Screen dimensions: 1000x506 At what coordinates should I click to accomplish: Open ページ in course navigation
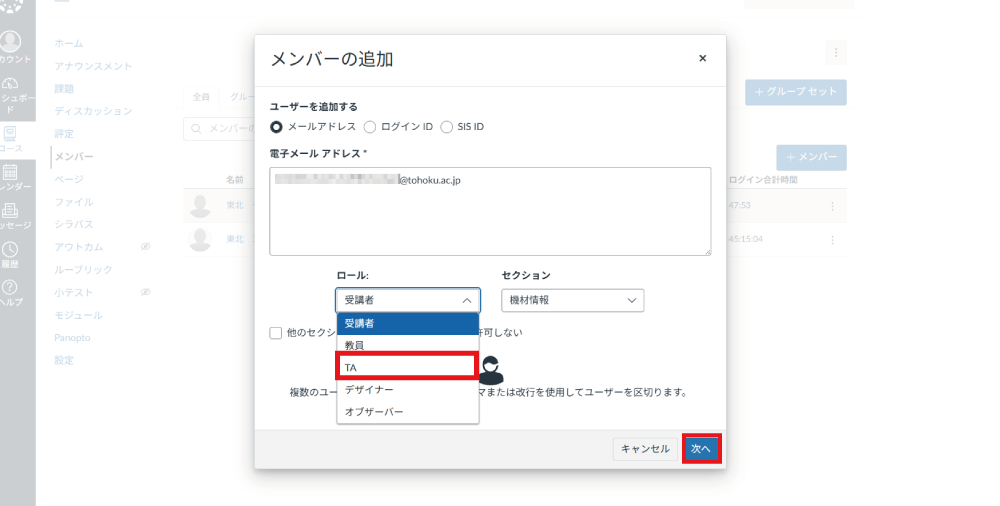click(69, 179)
